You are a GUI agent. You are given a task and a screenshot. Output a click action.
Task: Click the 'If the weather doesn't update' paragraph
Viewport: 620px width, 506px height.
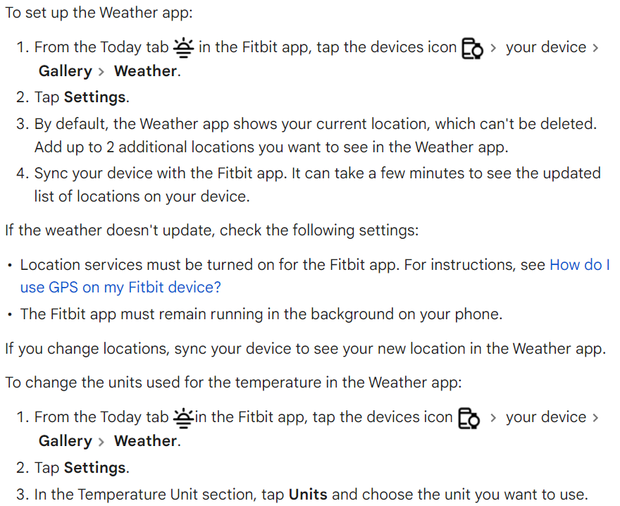tap(211, 230)
